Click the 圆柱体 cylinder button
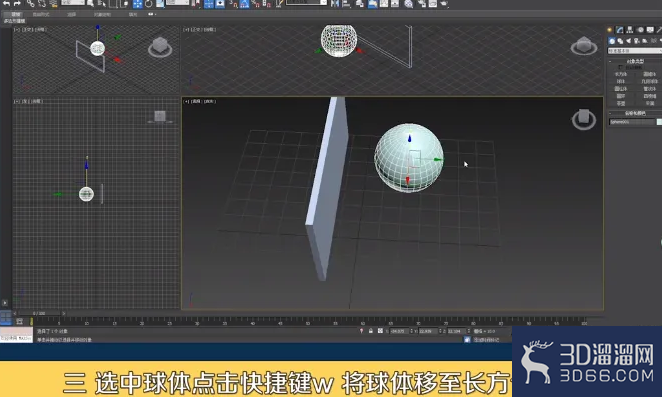 tap(621, 89)
